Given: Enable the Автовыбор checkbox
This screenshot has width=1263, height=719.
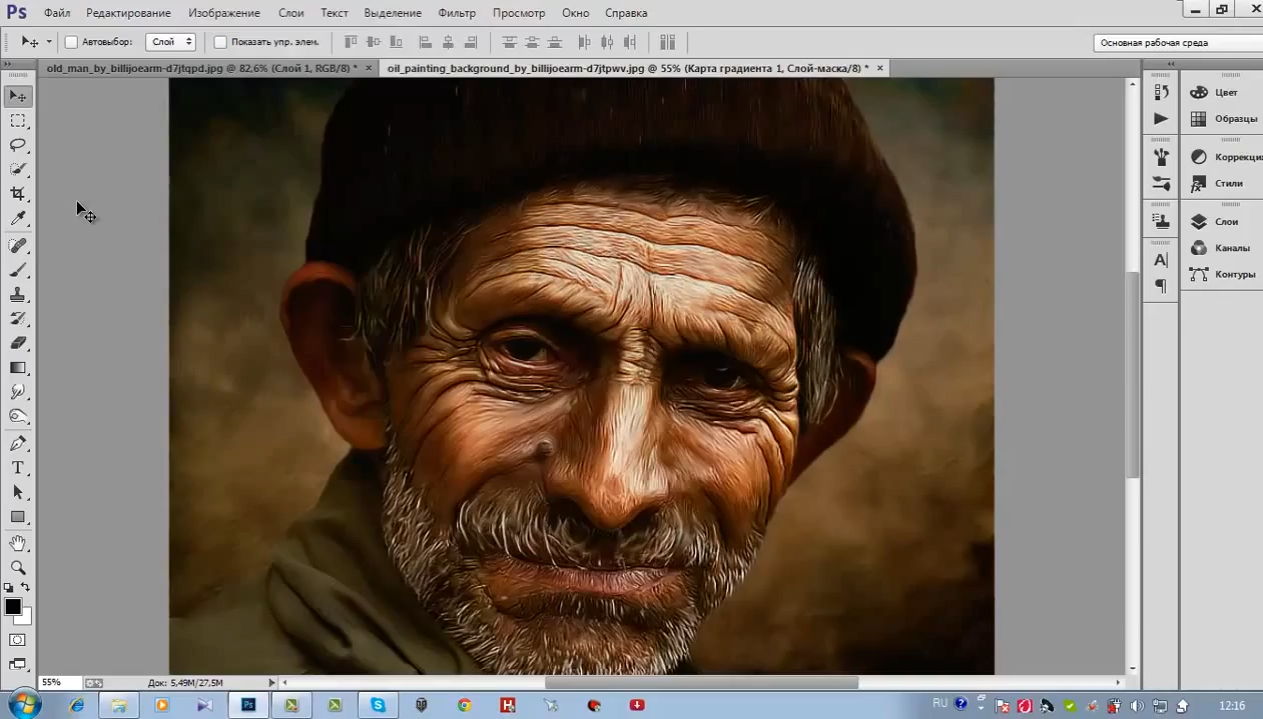Looking at the screenshot, I should tap(71, 42).
